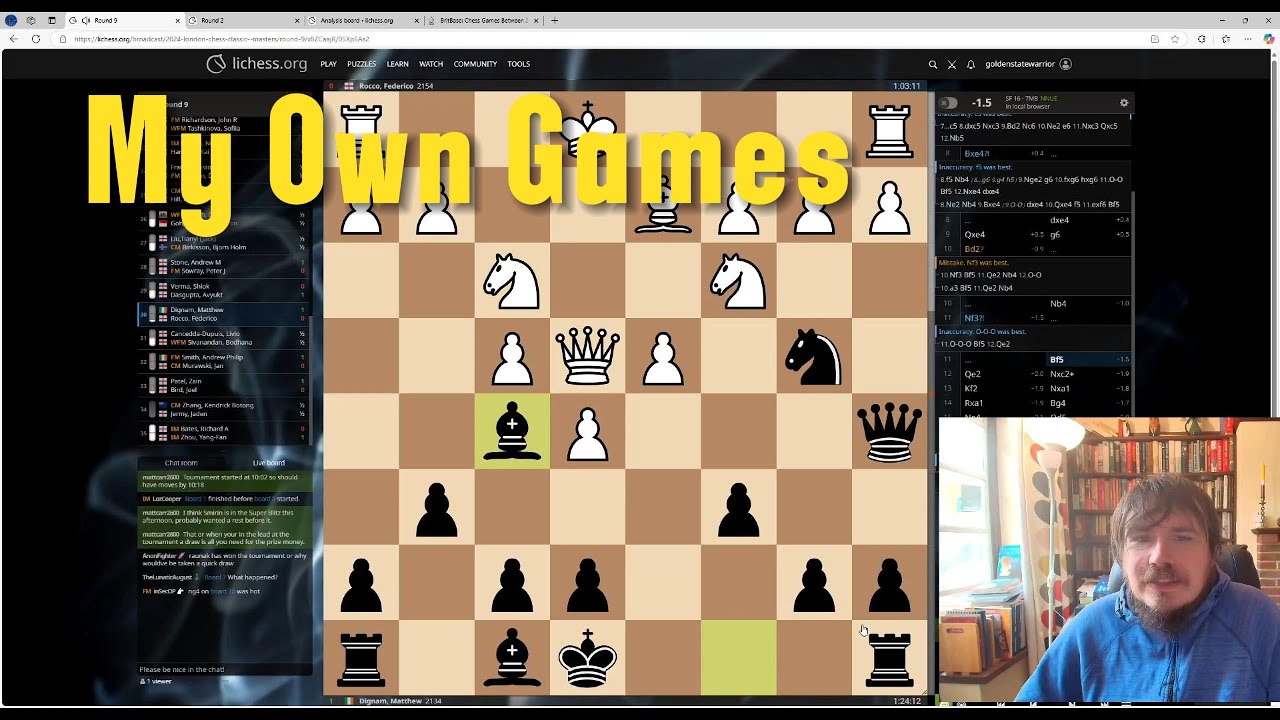Select the black queen on board
Screen dimensions: 1280x720
(890, 431)
